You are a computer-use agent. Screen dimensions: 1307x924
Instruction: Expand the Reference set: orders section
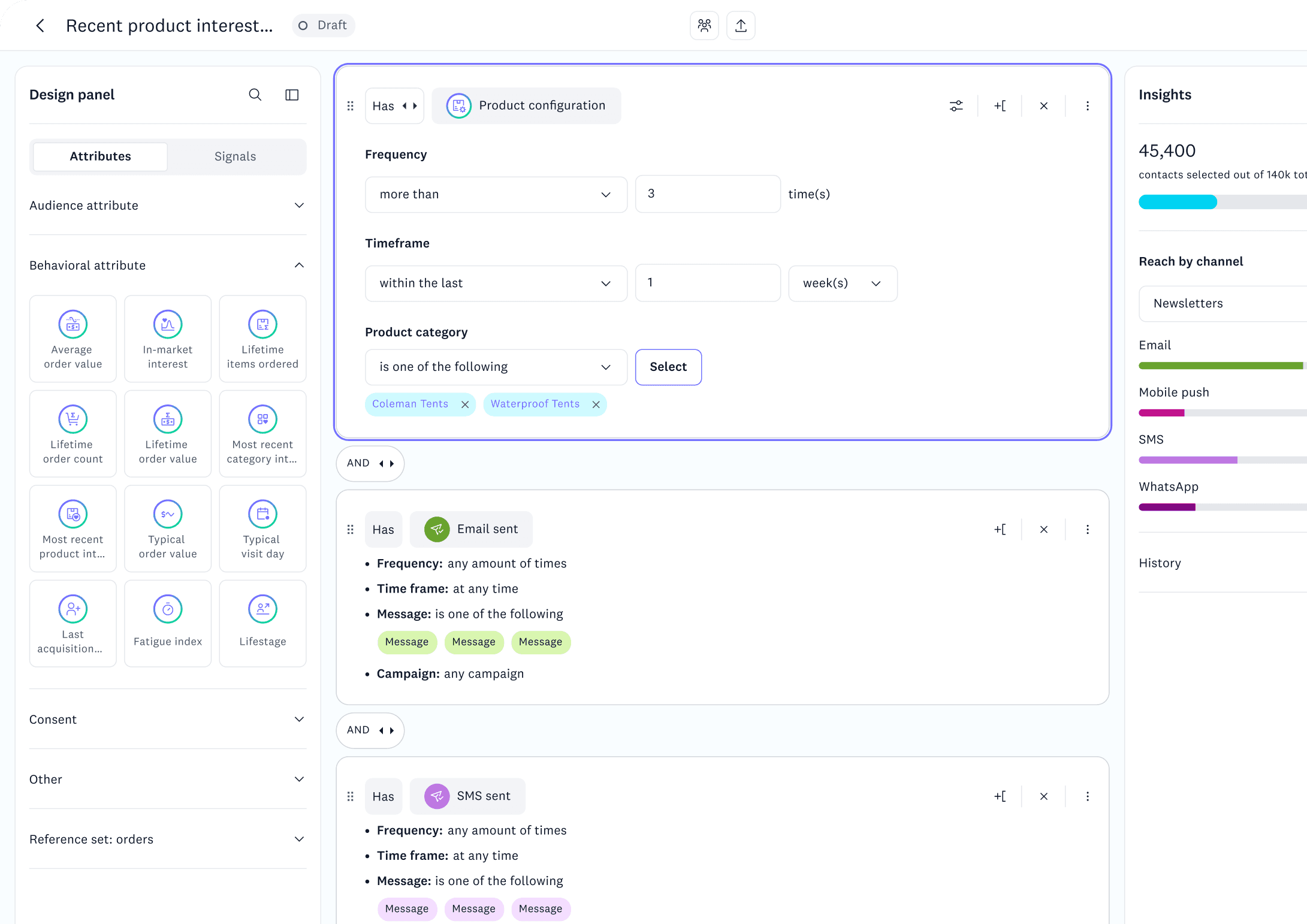point(168,840)
